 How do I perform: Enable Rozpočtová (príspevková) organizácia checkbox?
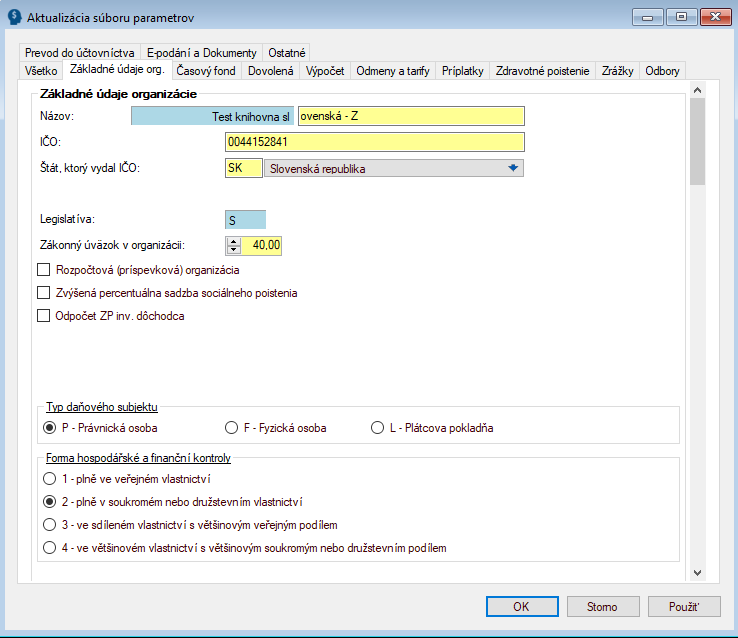point(43,270)
